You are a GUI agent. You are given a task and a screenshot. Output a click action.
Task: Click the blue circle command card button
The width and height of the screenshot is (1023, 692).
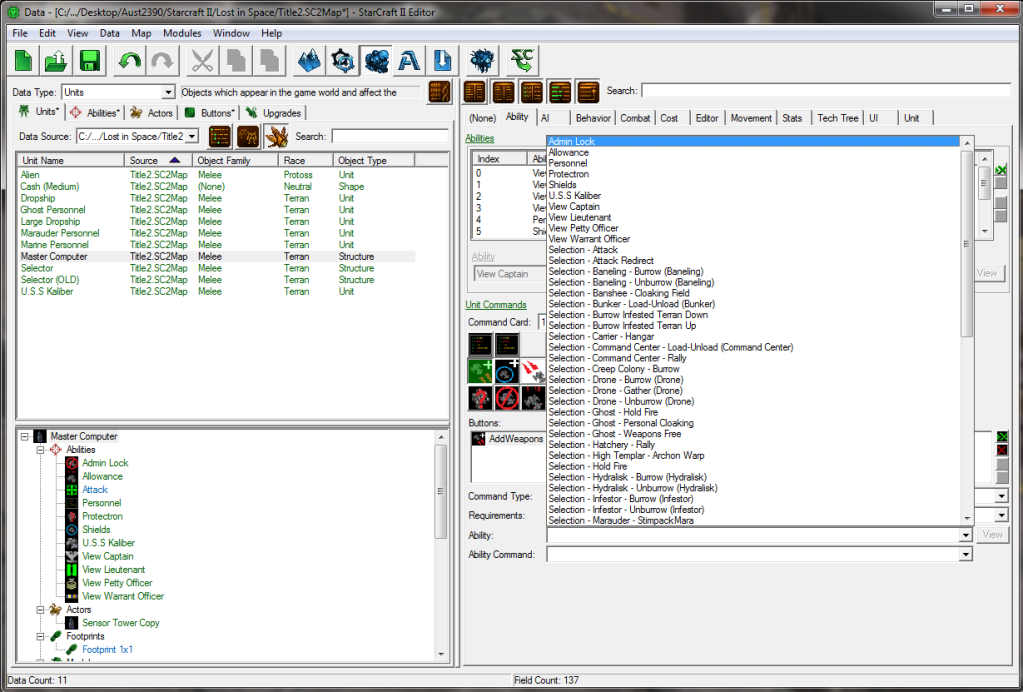coord(507,371)
